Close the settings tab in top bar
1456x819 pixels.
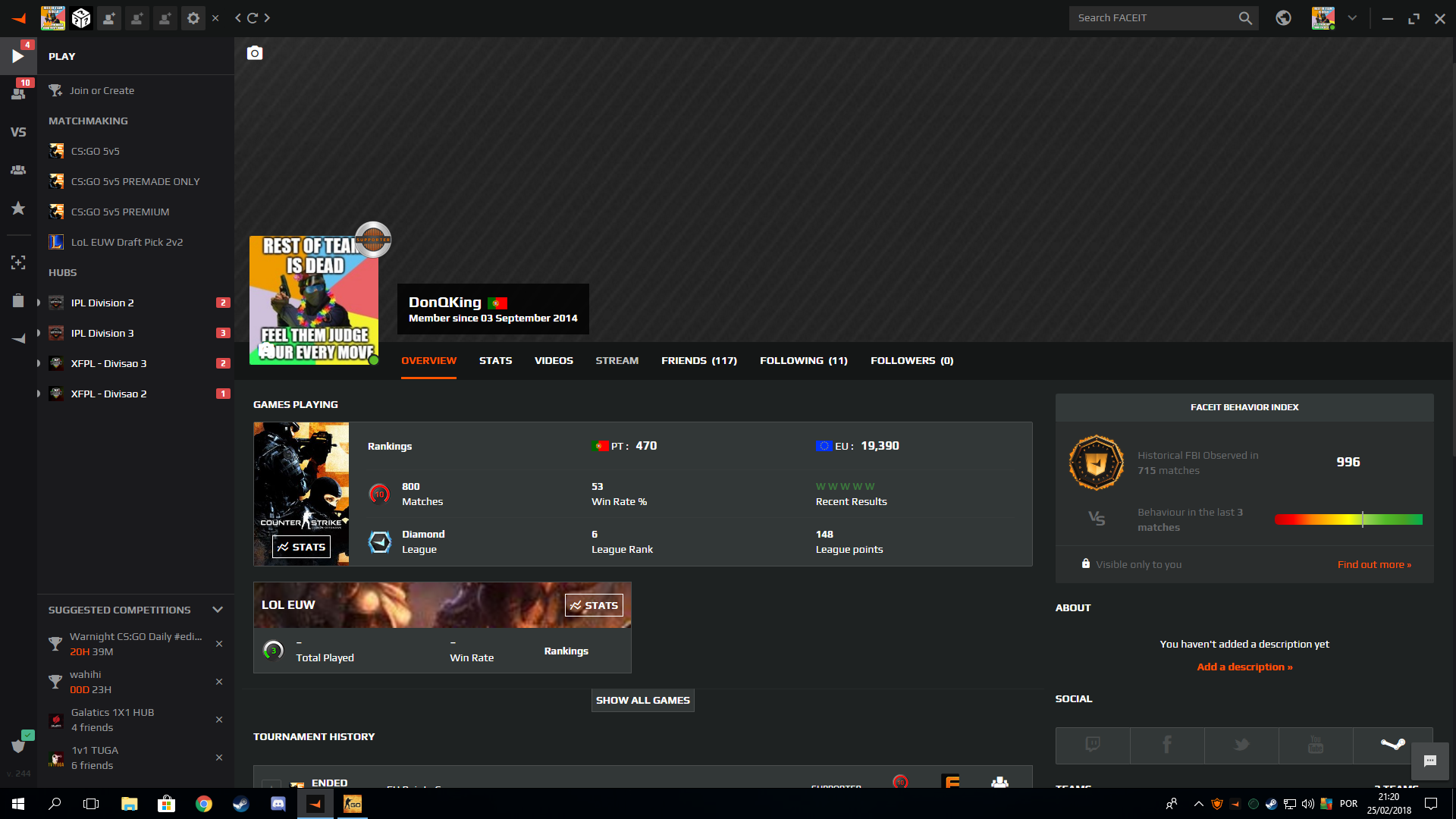(x=215, y=18)
